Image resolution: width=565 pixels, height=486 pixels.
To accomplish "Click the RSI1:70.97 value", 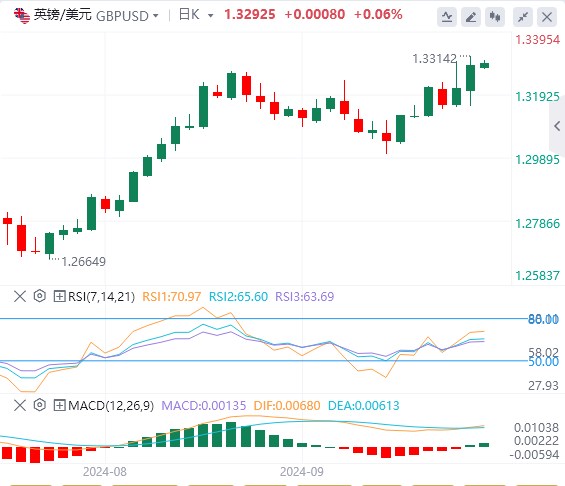I will [172, 296].
